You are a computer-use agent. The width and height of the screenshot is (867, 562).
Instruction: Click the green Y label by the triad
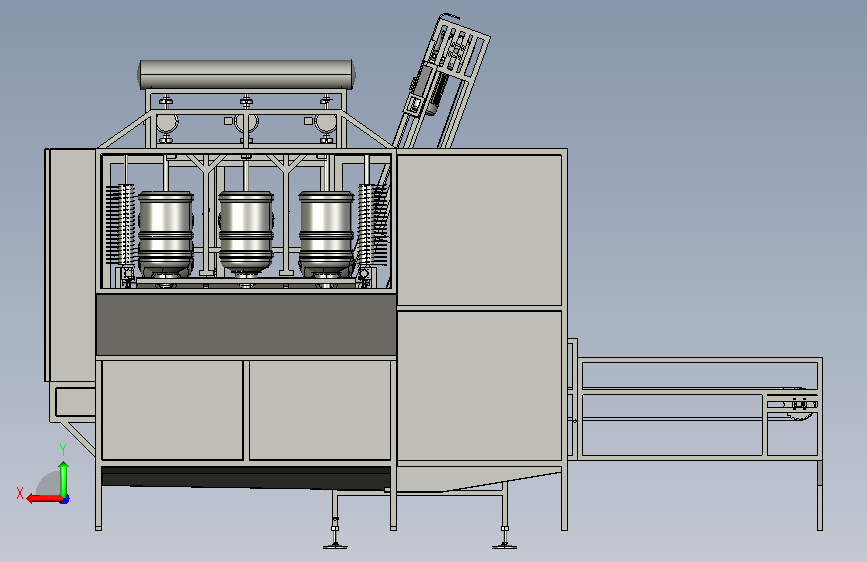[63, 450]
